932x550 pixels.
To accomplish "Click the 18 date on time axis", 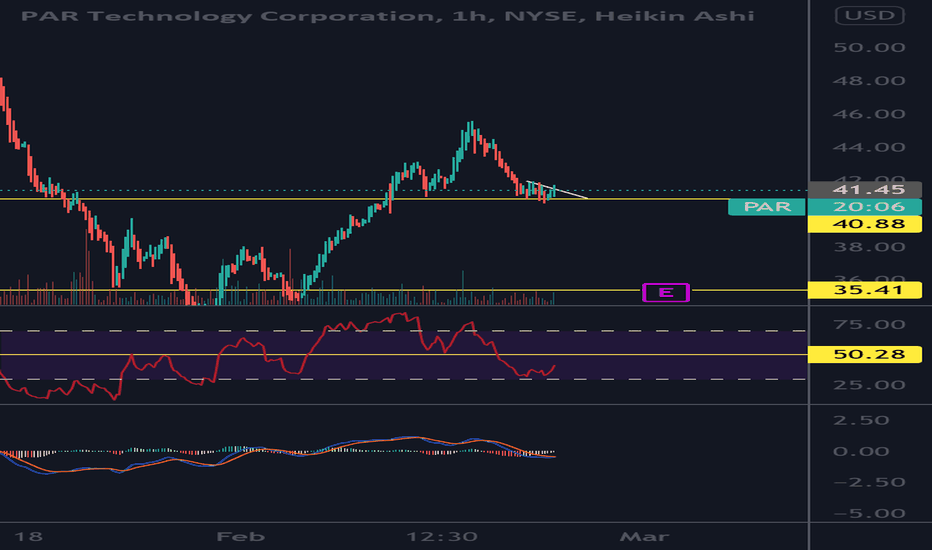I will coord(28,537).
